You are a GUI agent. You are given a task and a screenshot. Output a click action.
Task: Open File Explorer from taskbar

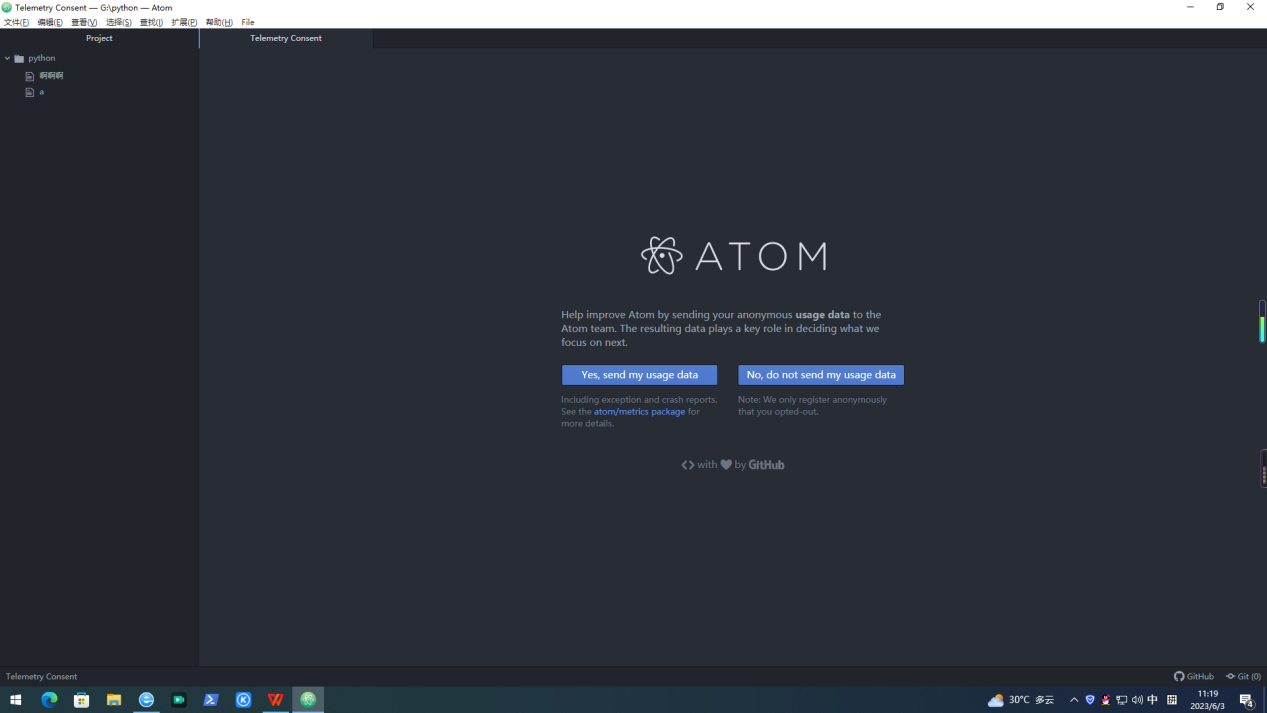114,700
